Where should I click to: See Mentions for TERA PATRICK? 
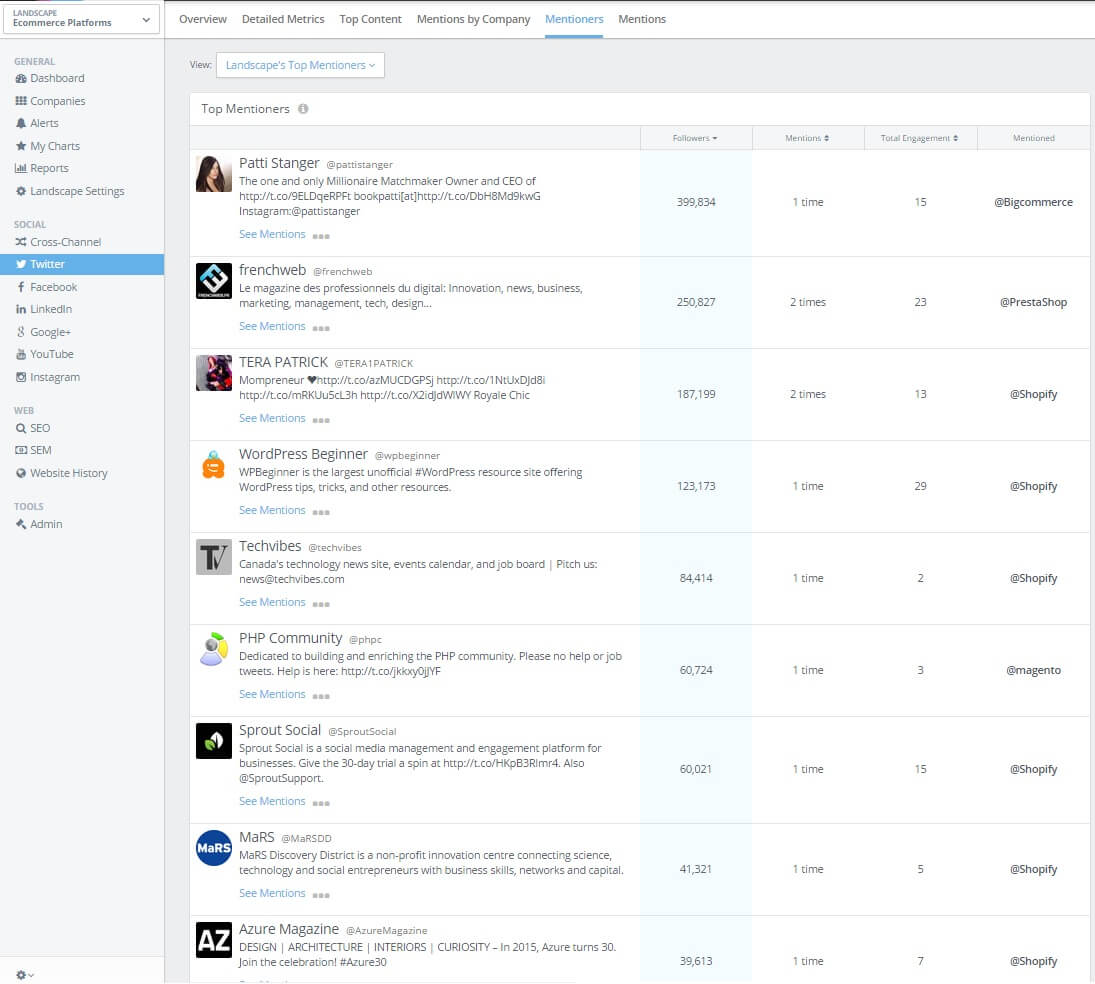[272, 418]
